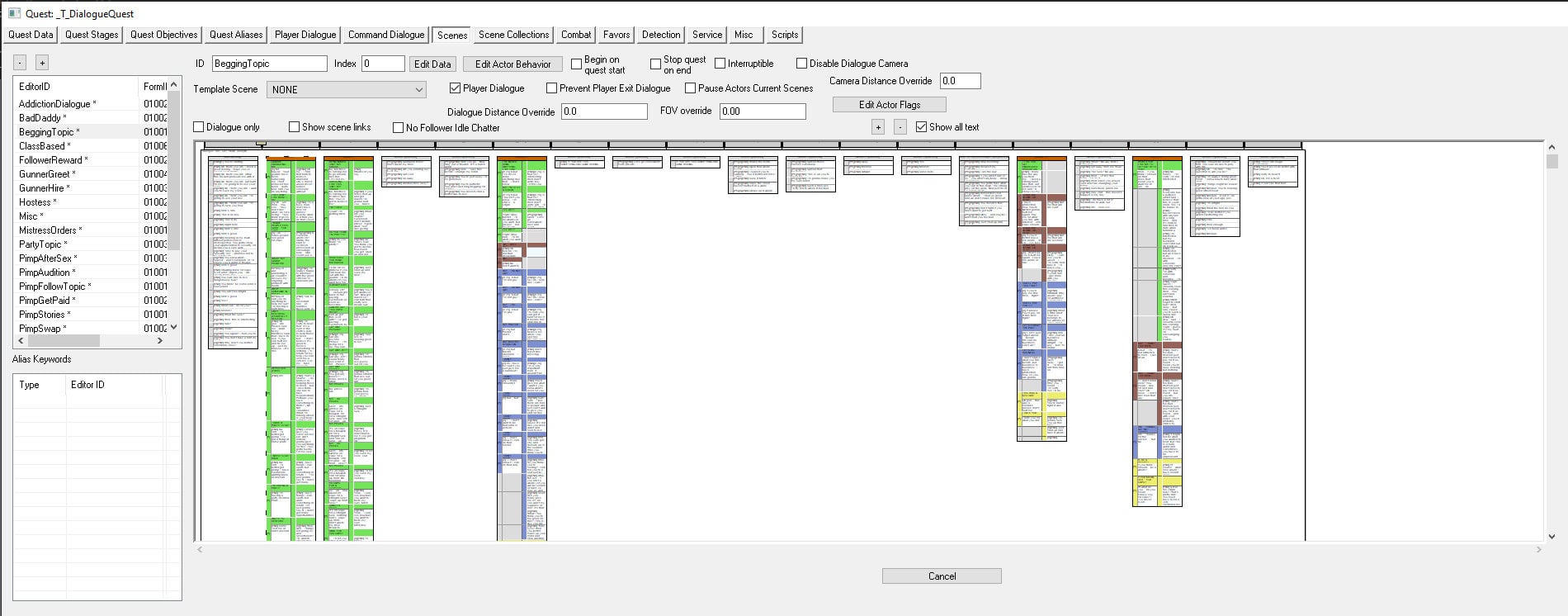Open the Template Scene dropdown

(x=347, y=89)
